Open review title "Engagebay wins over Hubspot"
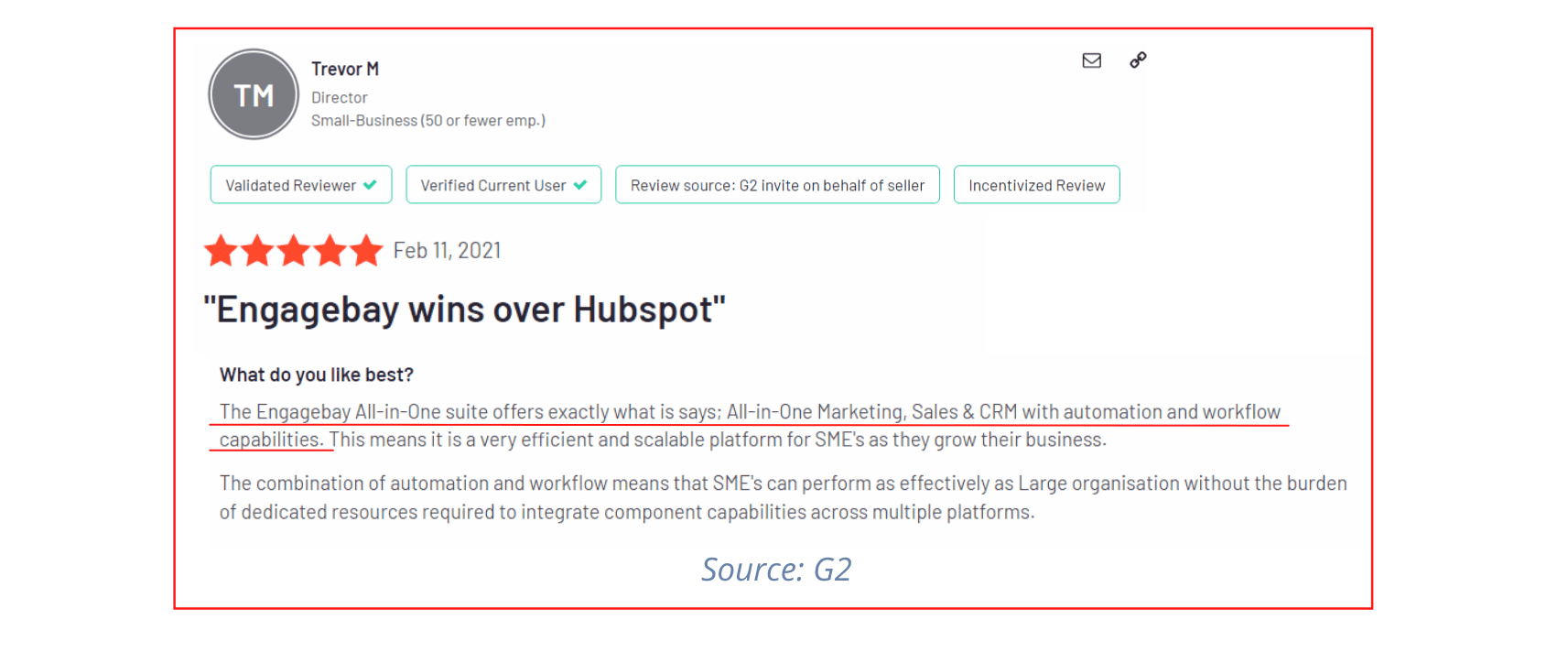 [x=464, y=310]
